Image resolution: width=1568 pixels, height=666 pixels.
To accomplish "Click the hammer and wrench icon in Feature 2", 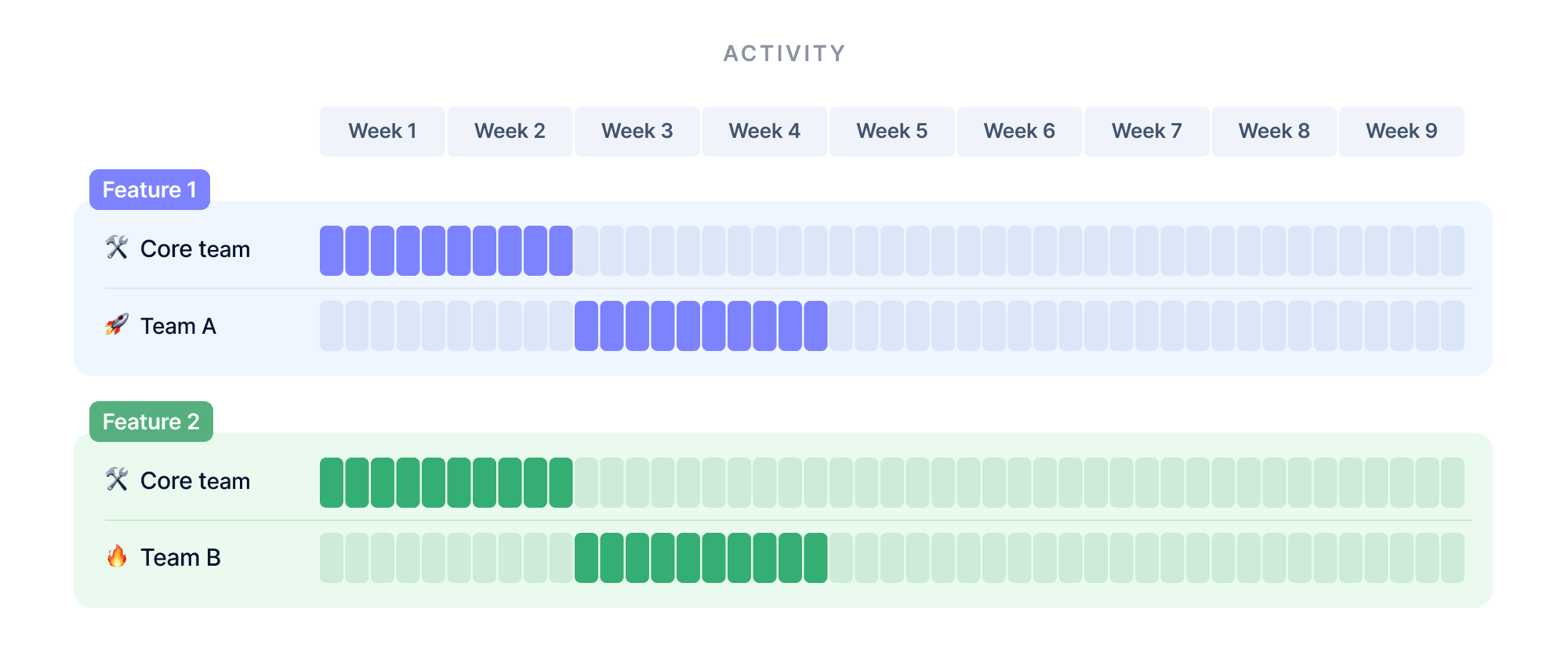I will click(x=117, y=480).
